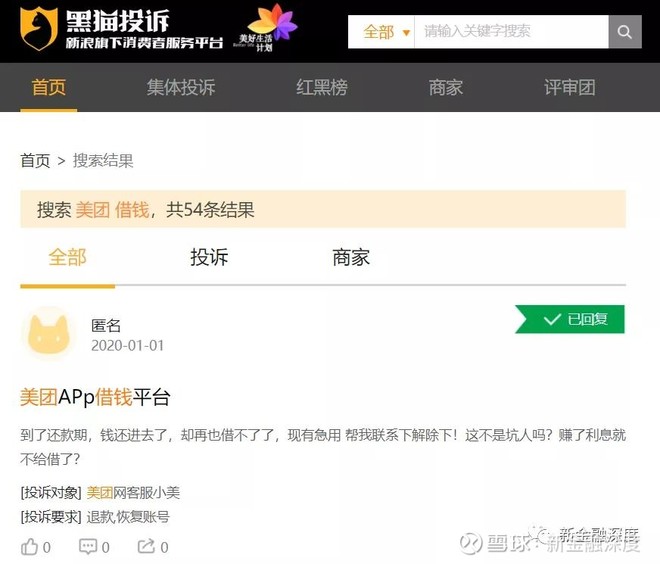660x564 pixels.
Task: Click the date 2020-01-01
Action: 128,346
